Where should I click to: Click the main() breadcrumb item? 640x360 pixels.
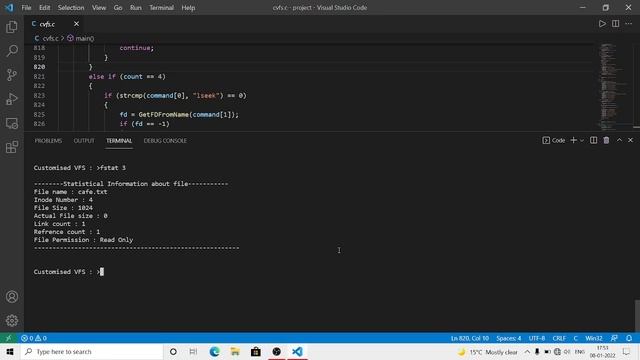(x=81, y=38)
